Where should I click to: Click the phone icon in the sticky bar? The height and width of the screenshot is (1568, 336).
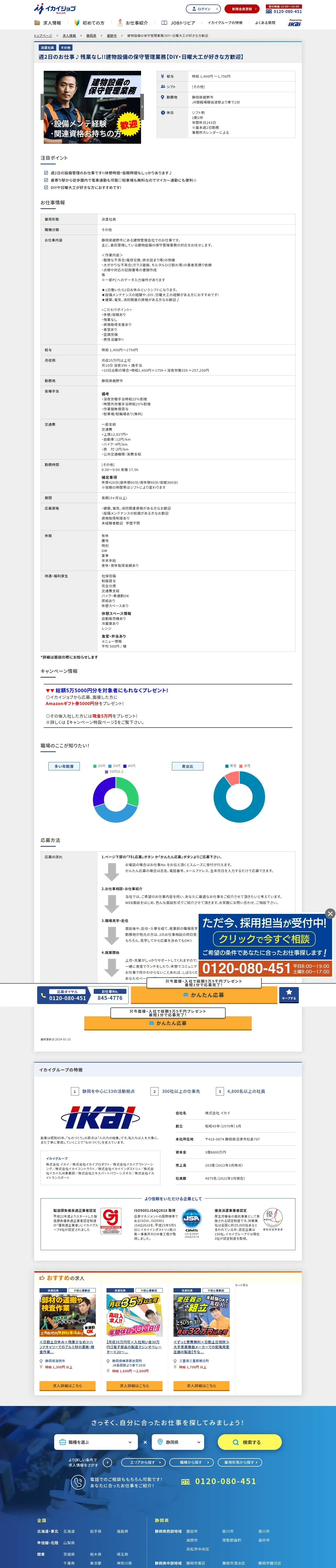point(43,996)
